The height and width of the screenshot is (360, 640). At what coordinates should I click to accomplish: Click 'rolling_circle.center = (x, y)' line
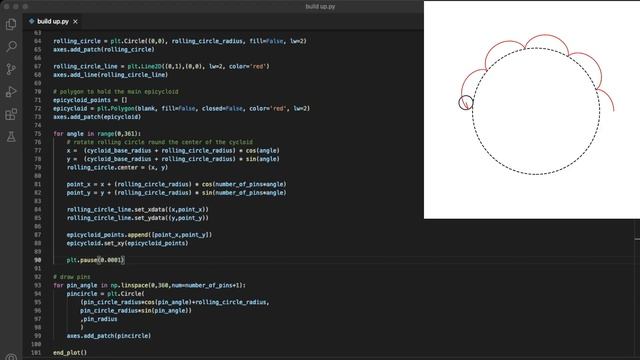[117, 167]
